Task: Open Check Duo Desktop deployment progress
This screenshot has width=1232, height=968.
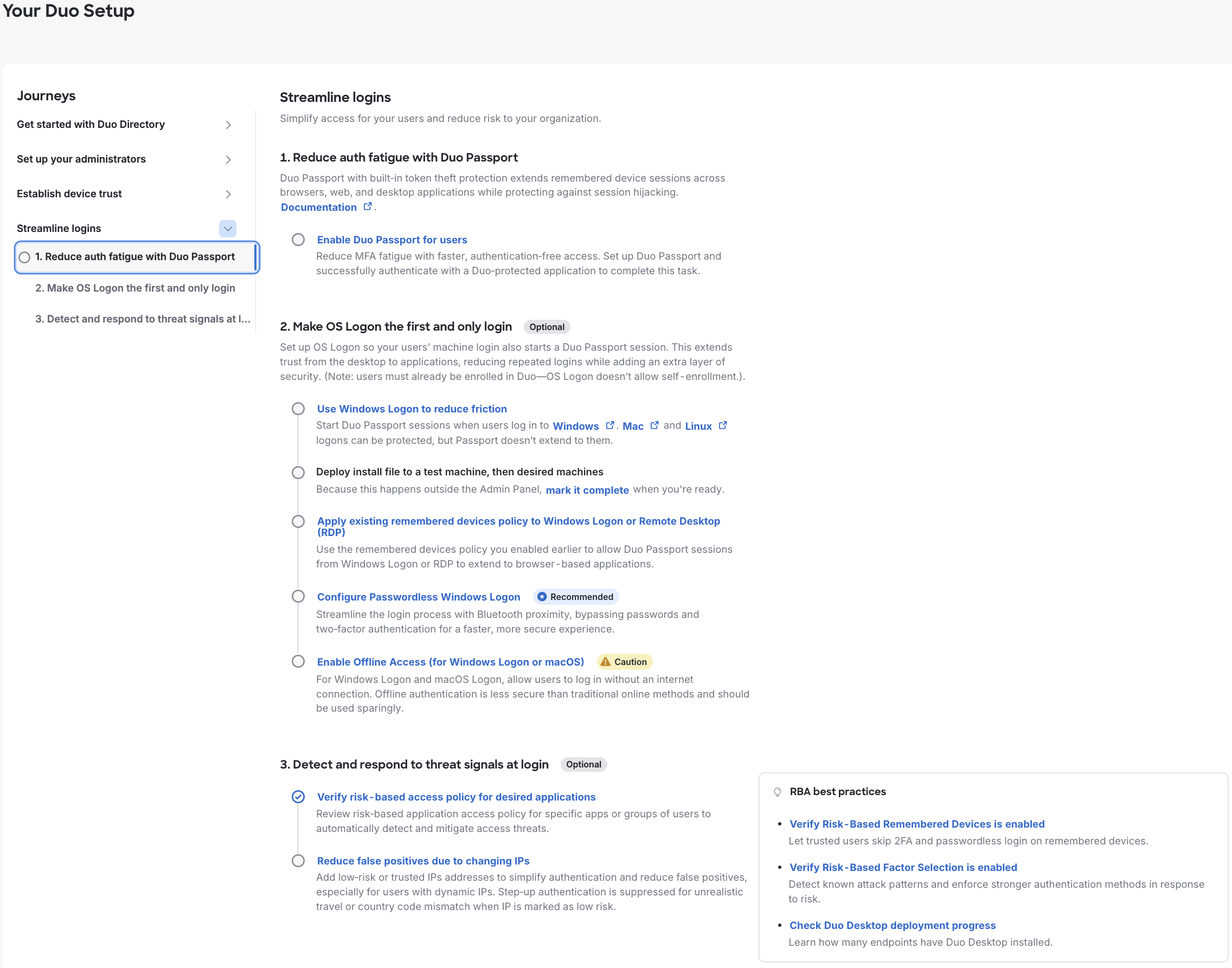Action: coord(893,925)
